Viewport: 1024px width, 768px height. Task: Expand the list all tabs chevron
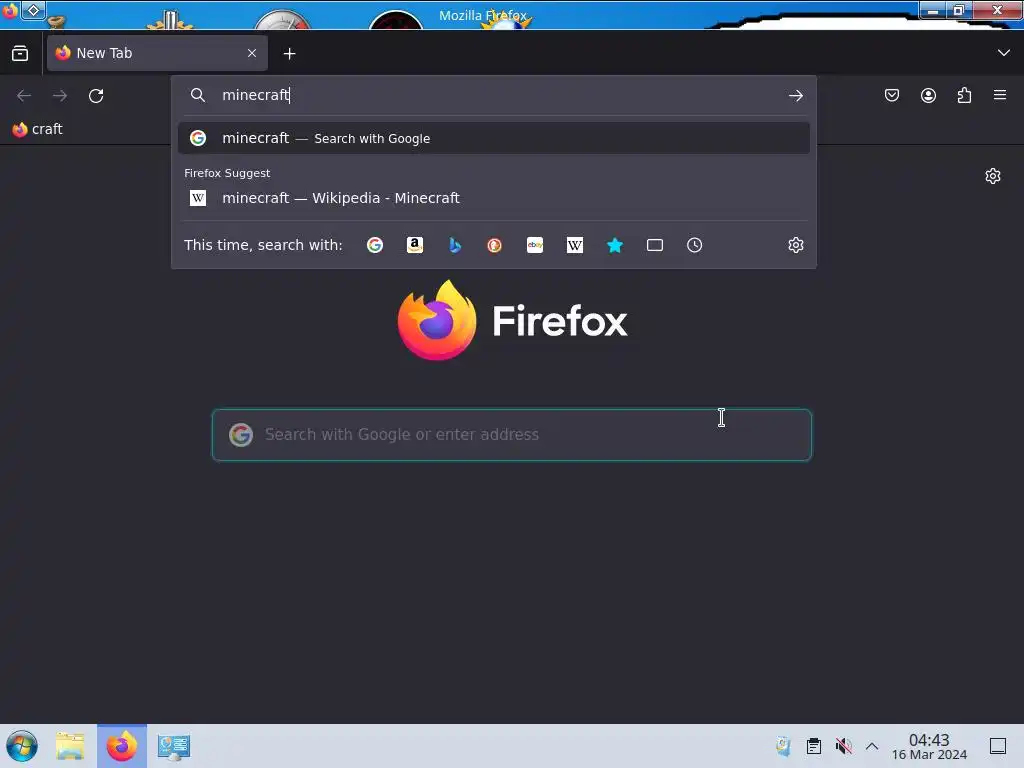[1003, 53]
